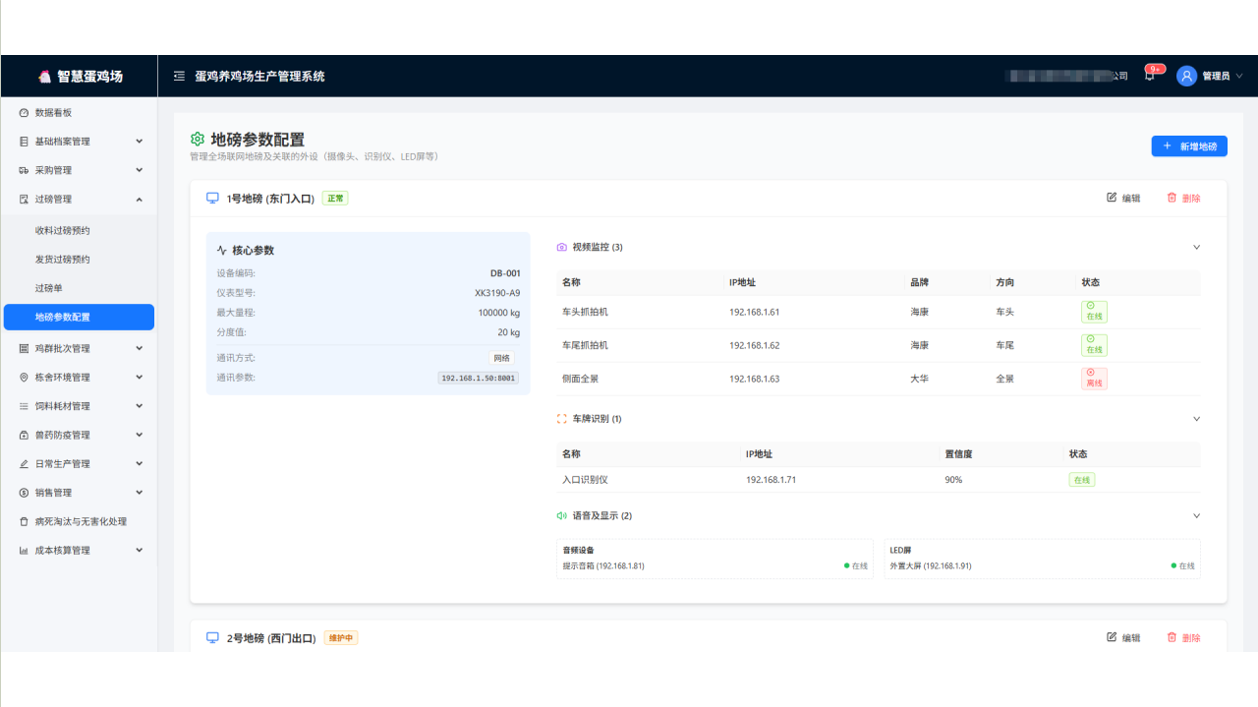This screenshot has width=1258, height=707.
Task: Click the plus icon in 新增地磅 button
Action: (x=1167, y=146)
